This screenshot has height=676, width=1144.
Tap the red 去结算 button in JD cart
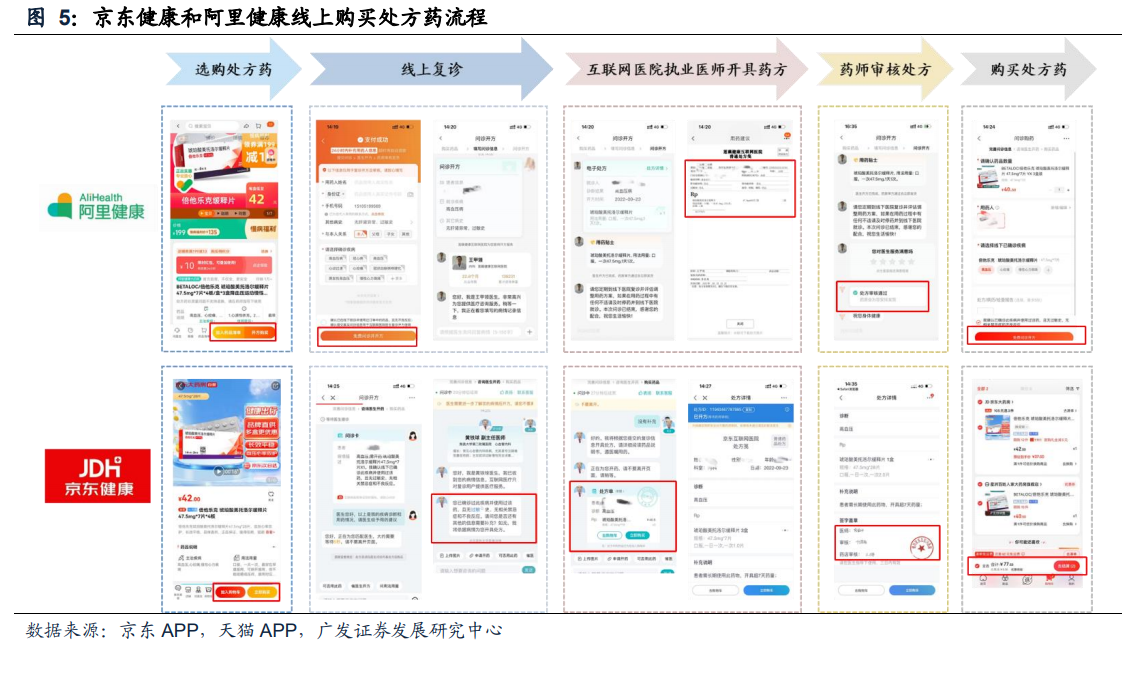pos(1065,566)
